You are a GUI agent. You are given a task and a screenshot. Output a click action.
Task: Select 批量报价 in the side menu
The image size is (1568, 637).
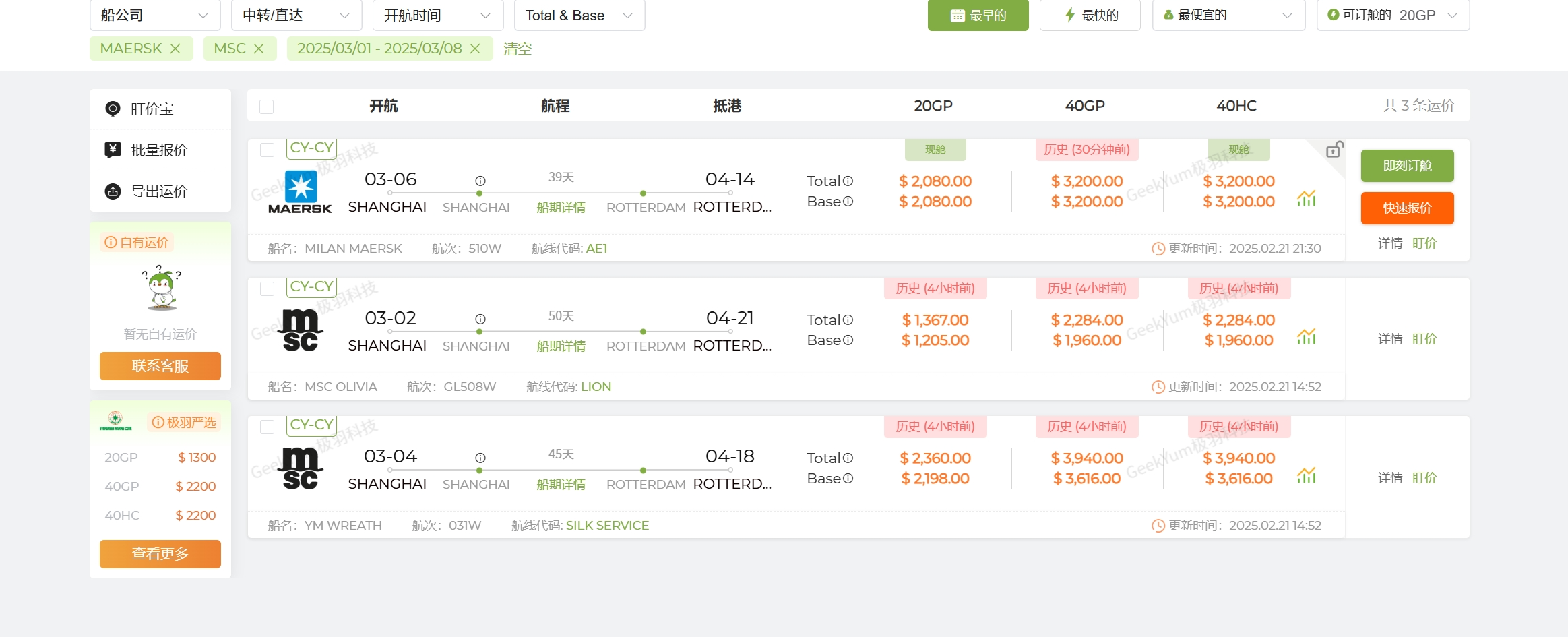pyautogui.click(x=159, y=150)
